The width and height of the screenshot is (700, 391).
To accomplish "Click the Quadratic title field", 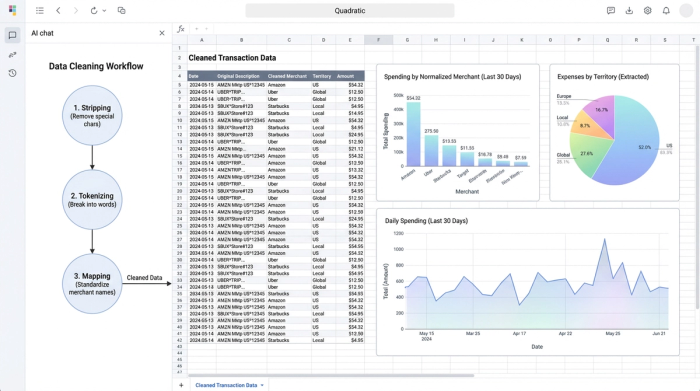I will (350, 11).
